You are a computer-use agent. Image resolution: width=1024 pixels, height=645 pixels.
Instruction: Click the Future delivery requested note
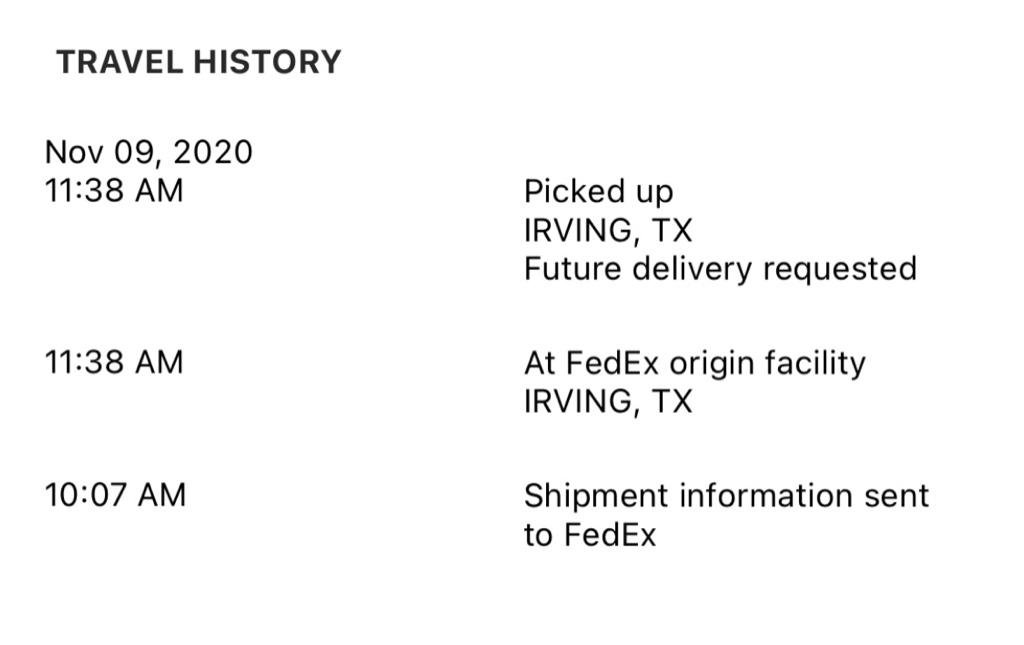click(x=720, y=270)
